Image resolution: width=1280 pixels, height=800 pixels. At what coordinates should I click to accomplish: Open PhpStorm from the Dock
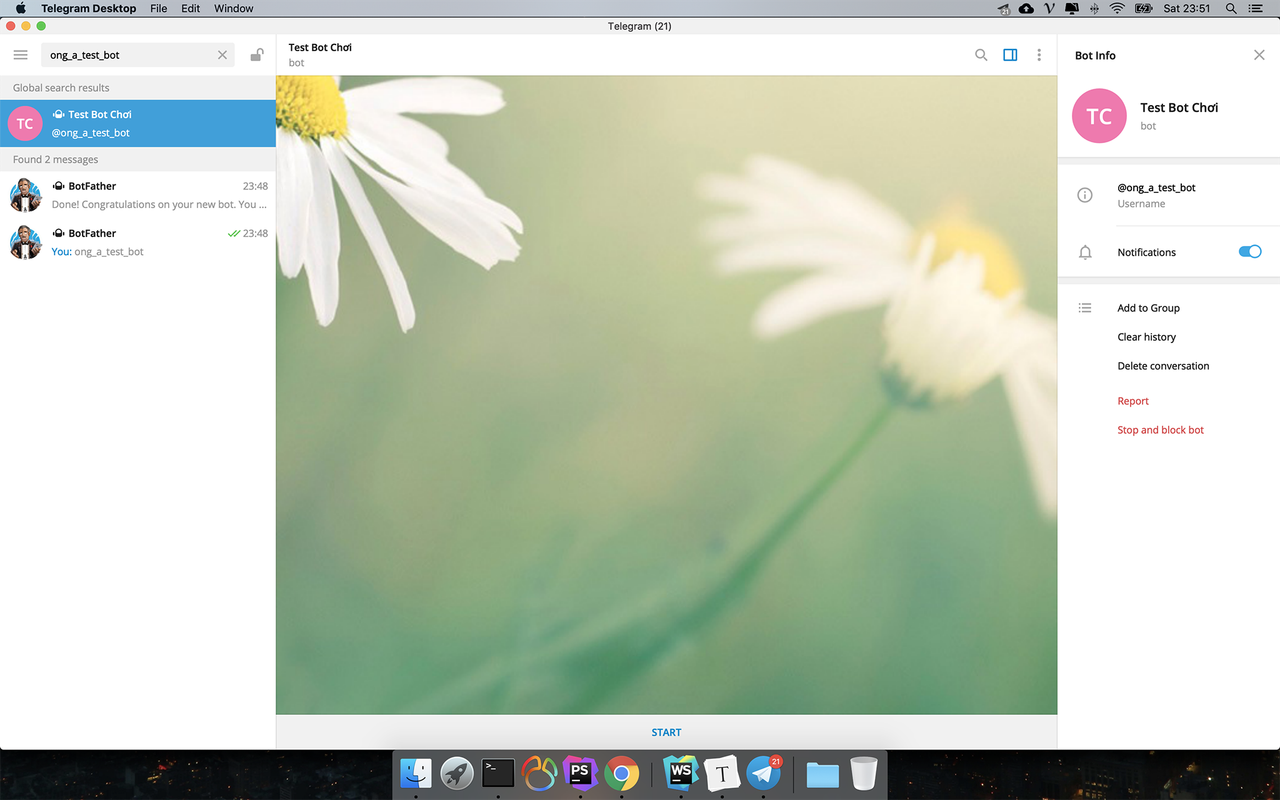[580, 773]
